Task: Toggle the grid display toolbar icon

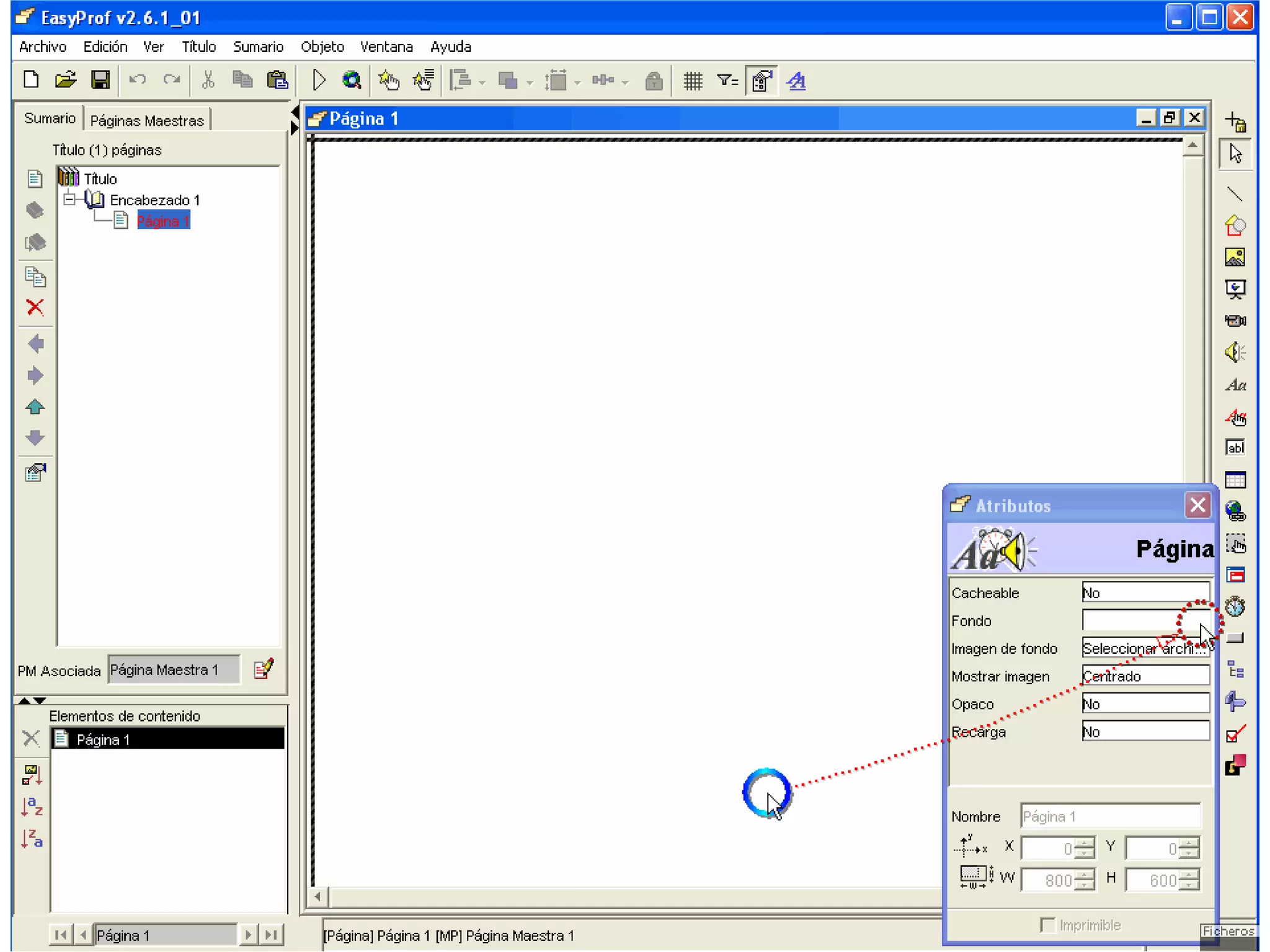Action: coord(693,81)
